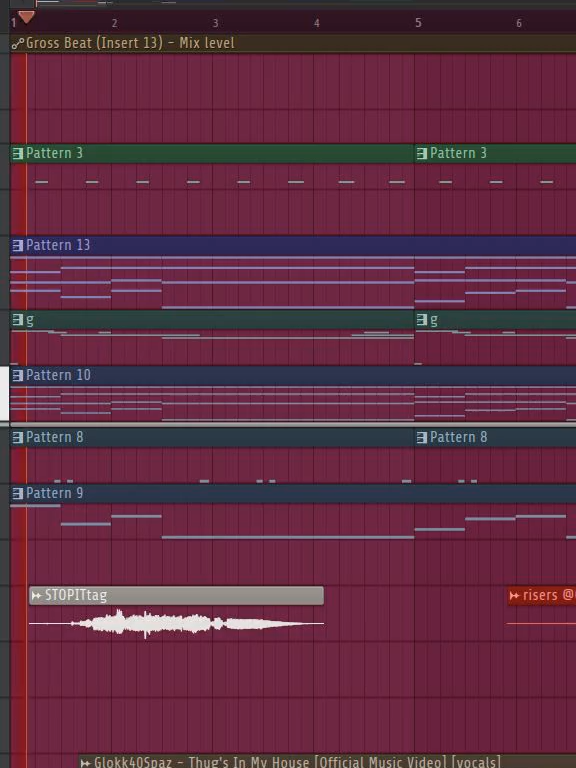The height and width of the screenshot is (768, 576).
Task: Click the Pattern 13 clip menu icon
Action: (18, 245)
